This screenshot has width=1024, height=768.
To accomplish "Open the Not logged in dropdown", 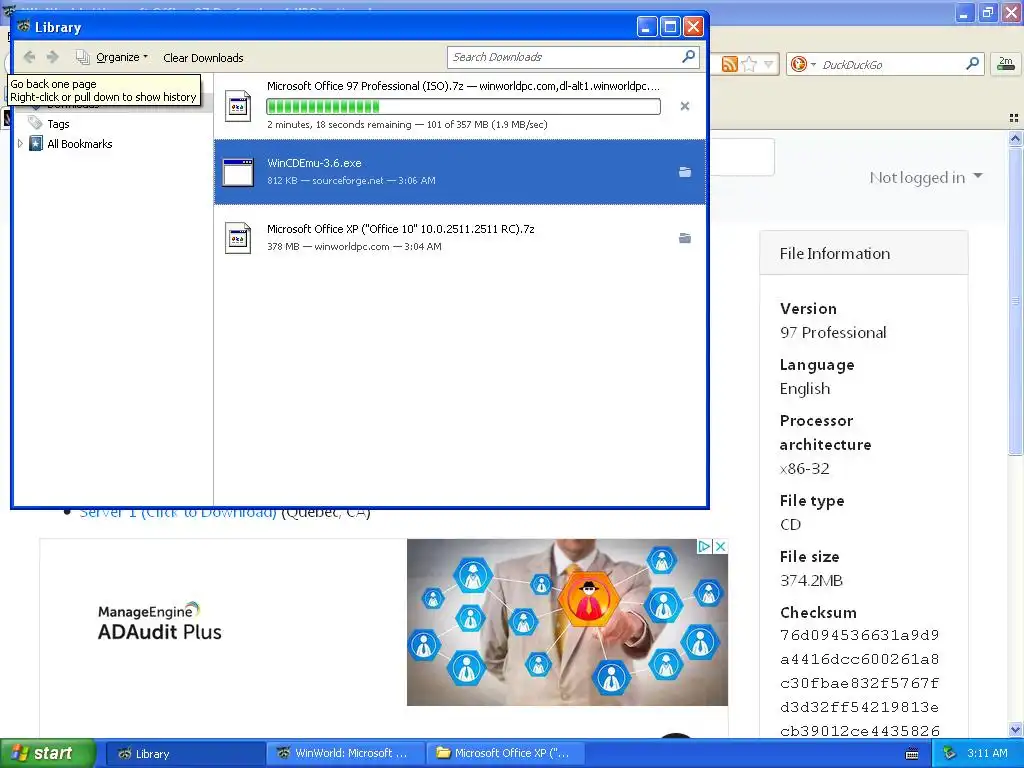I will [925, 177].
